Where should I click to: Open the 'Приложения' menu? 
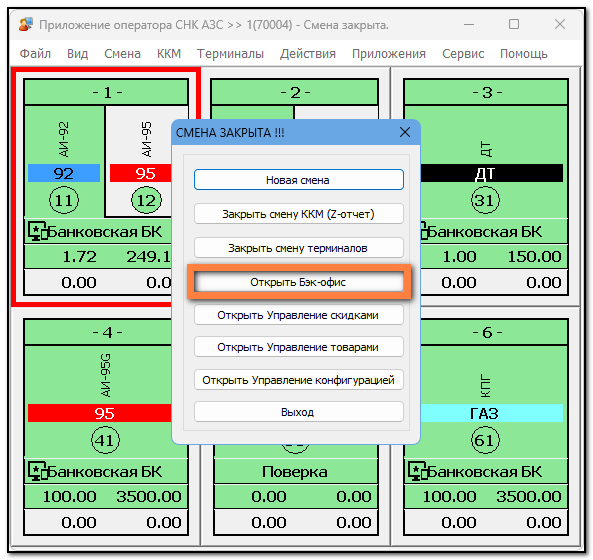[x=389, y=54]
